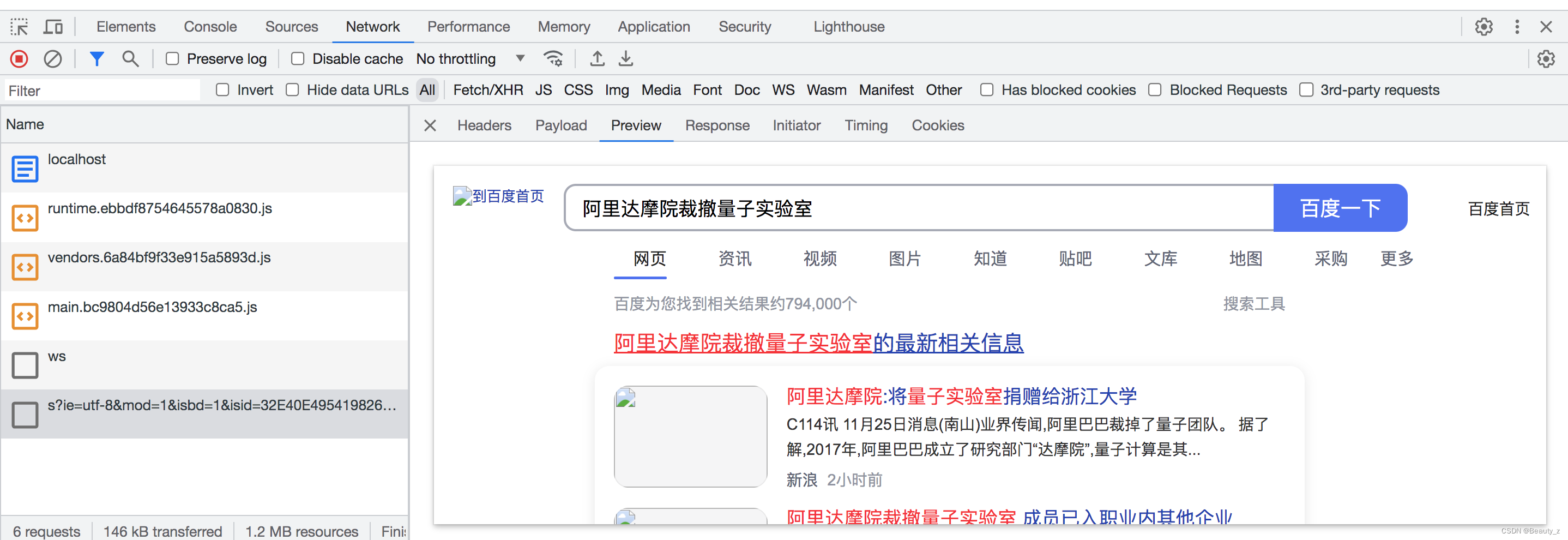The height and width of the screenshot is (540, 1568).
Task: Toggle the filter funnel icon
Action: pos(97,59)
